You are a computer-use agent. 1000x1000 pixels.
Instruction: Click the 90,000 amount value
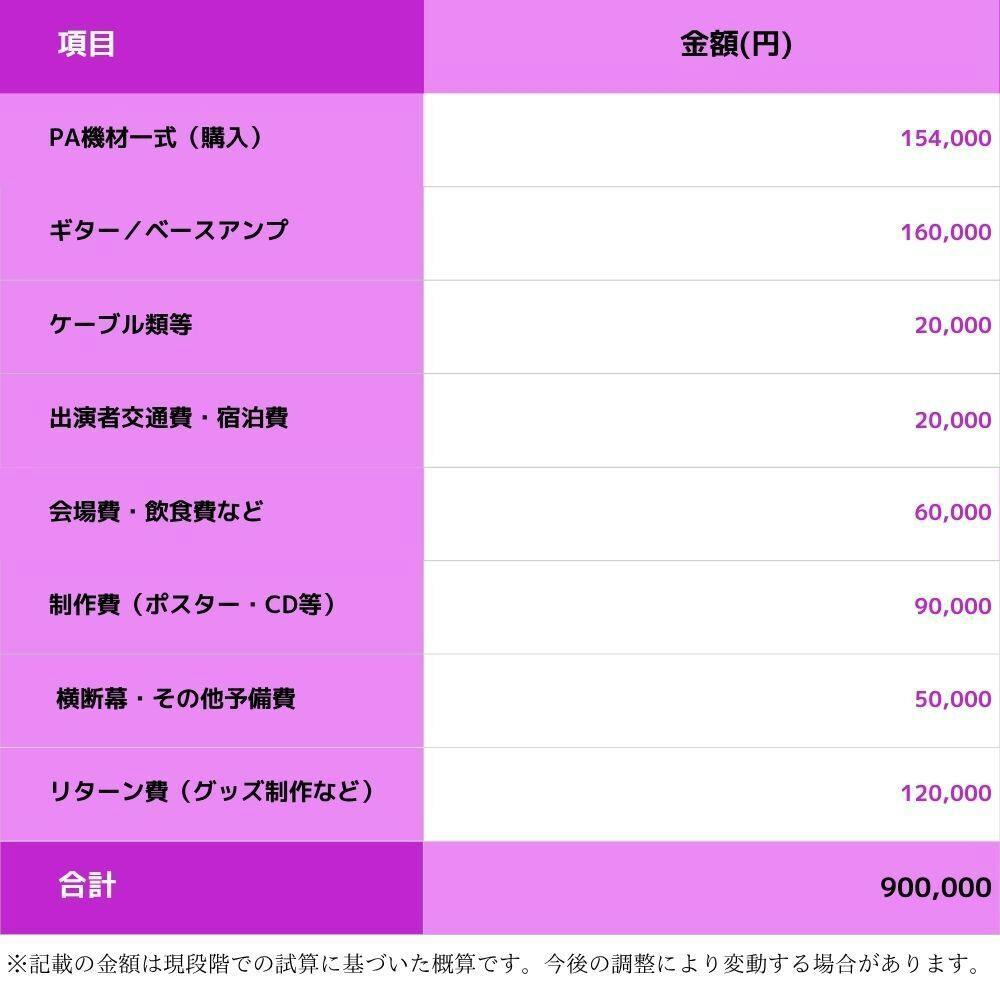click(x=952, y=606)
